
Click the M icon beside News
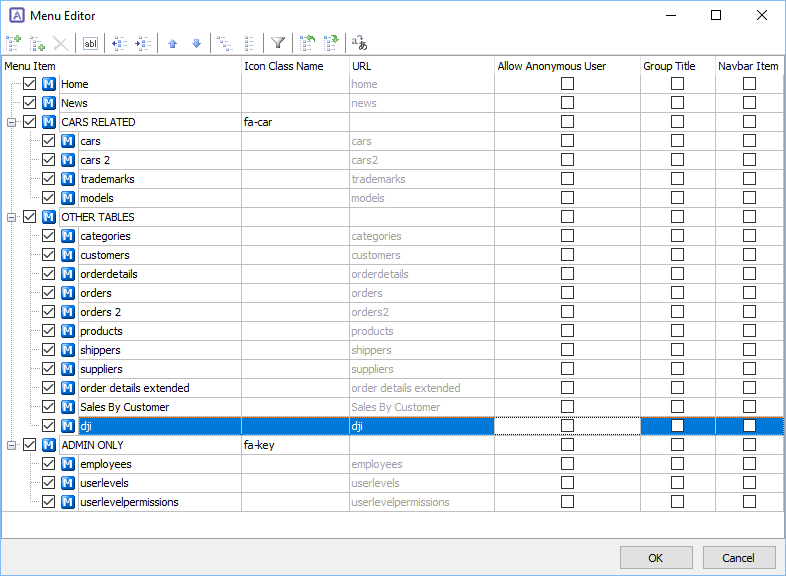tap(49, 103)
